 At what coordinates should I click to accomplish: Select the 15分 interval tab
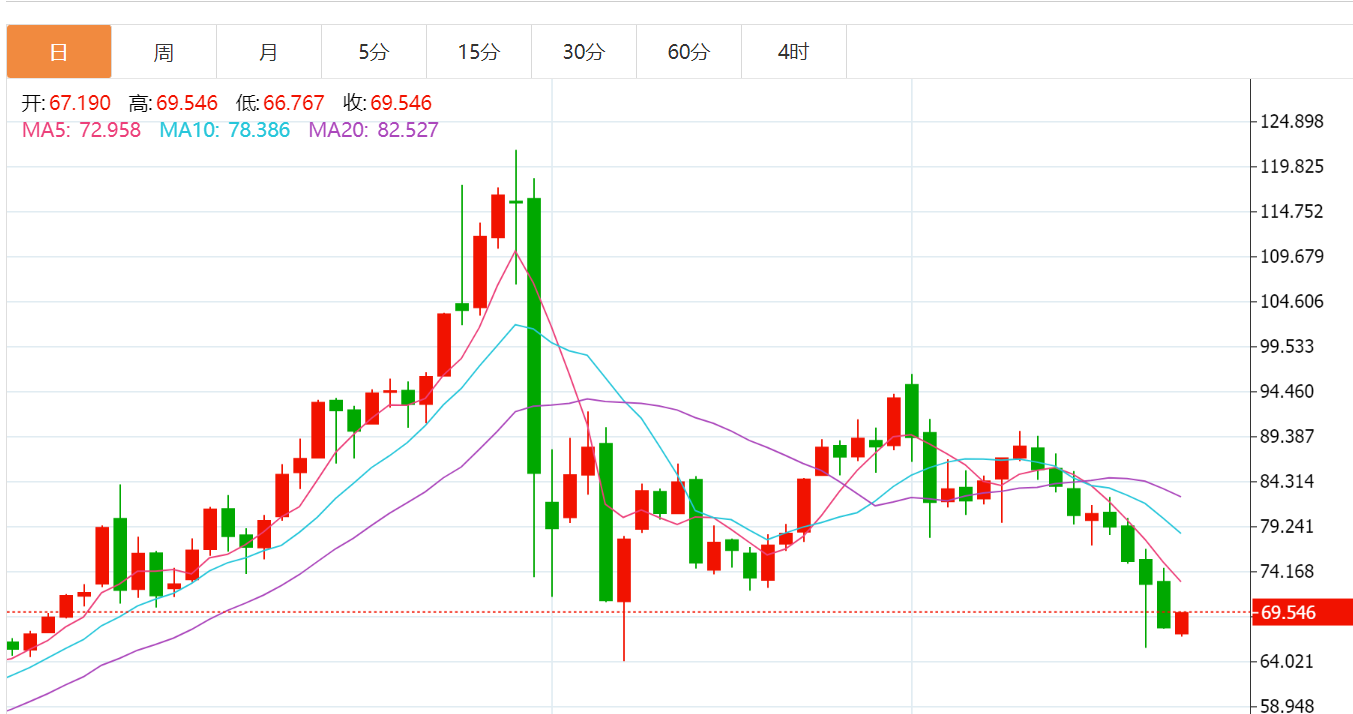tap(479, 52)
